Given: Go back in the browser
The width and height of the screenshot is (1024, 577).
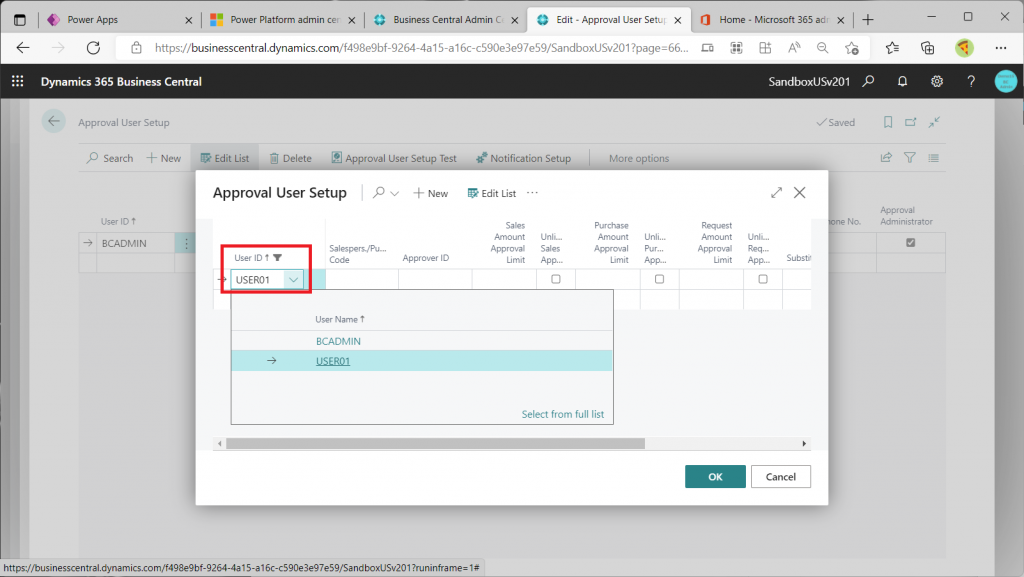Looking at the screenshot, I should point(23,48).
